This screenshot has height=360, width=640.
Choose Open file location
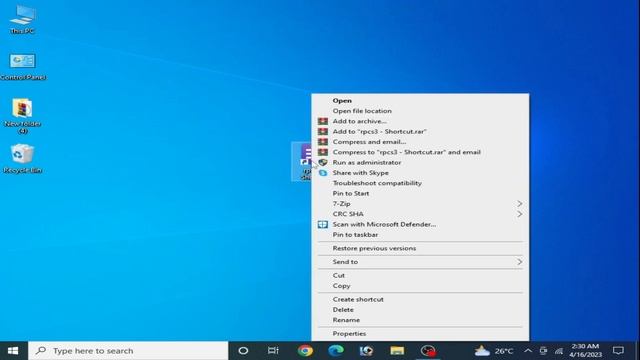tap(420, 111)
